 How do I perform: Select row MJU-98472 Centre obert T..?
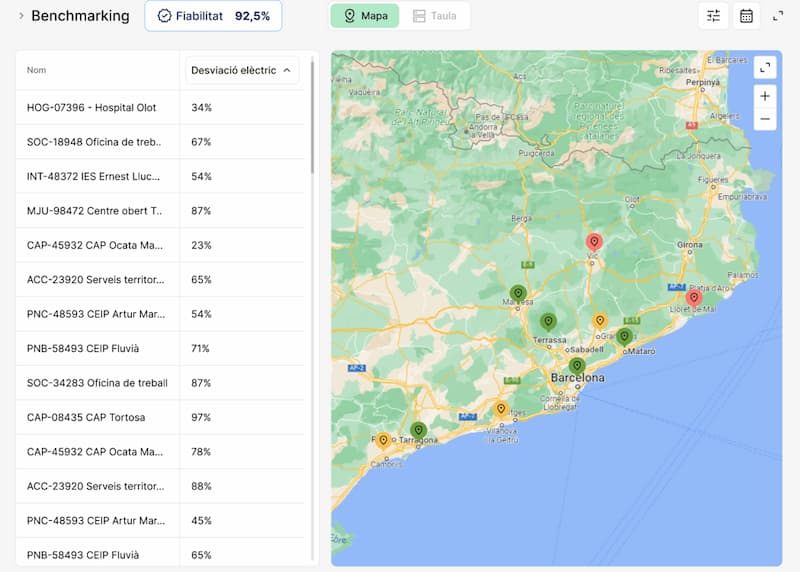pos(160,211)
